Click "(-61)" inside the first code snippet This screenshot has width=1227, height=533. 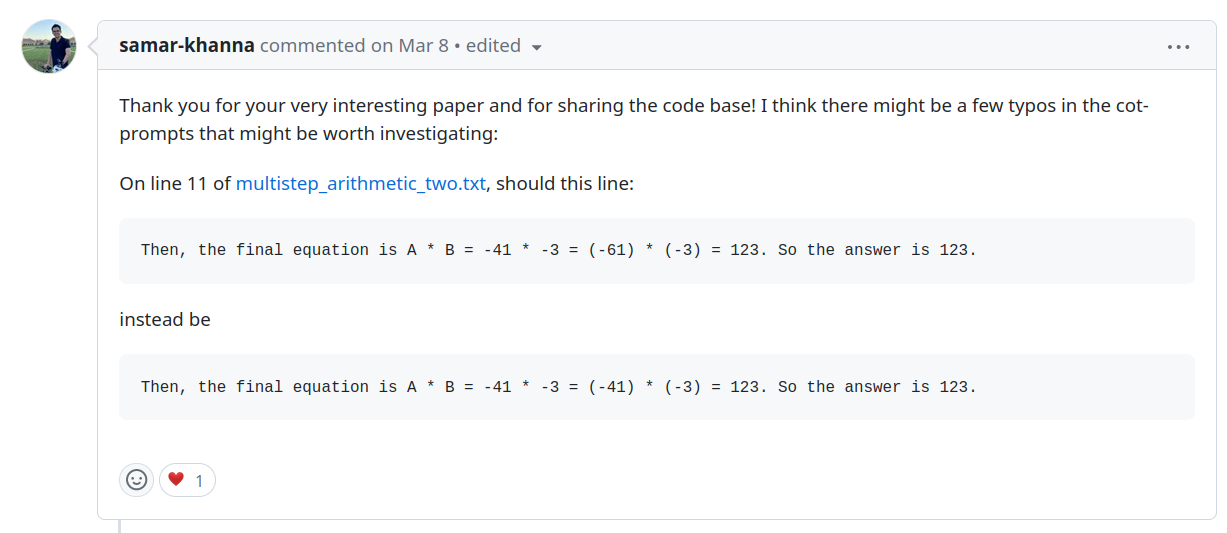[x=612, y=250]
